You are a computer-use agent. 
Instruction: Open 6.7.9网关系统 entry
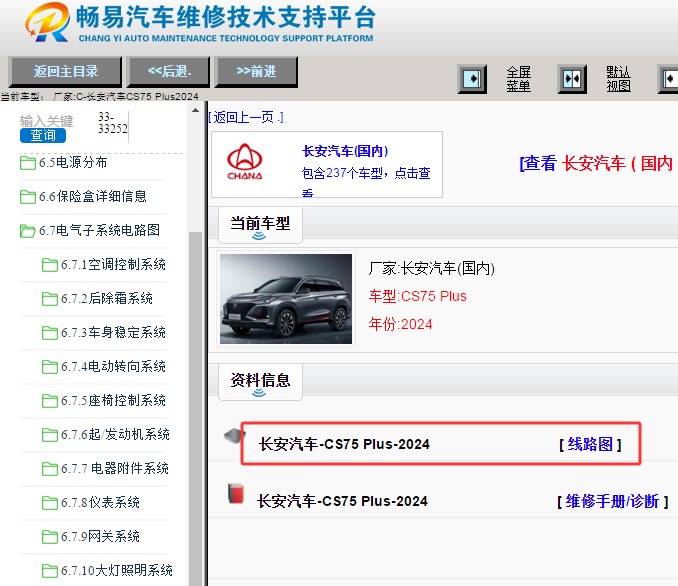tap(100, 537)
